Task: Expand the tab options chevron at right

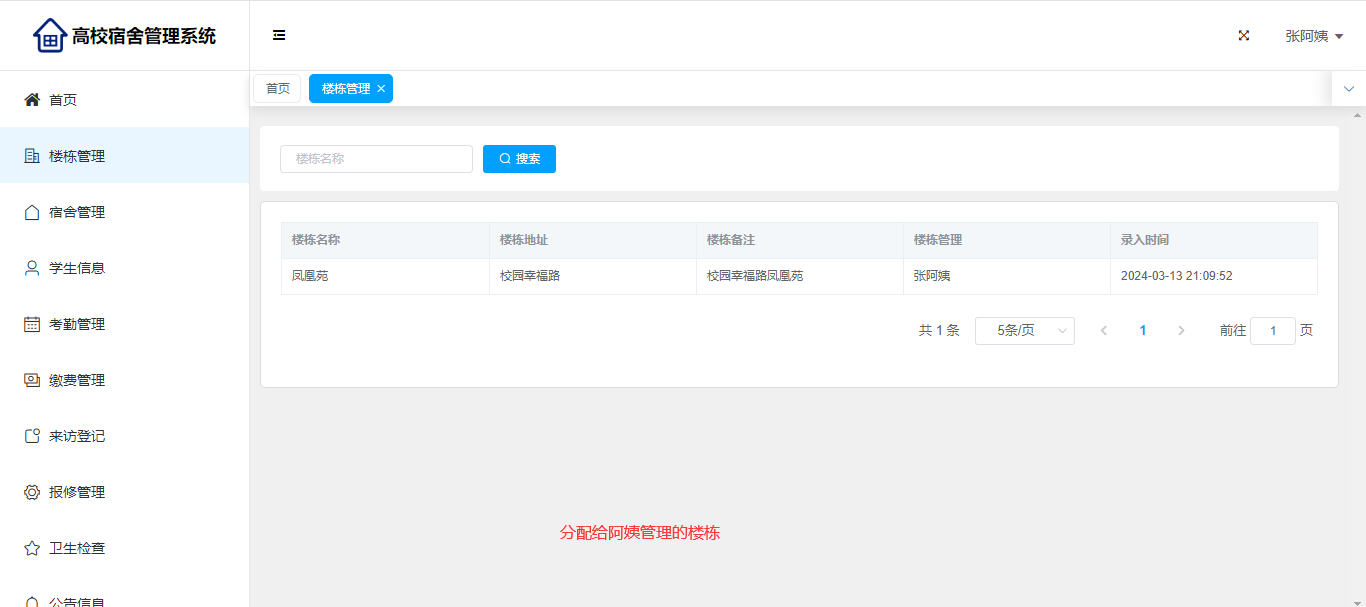Action: [1348, 89]
